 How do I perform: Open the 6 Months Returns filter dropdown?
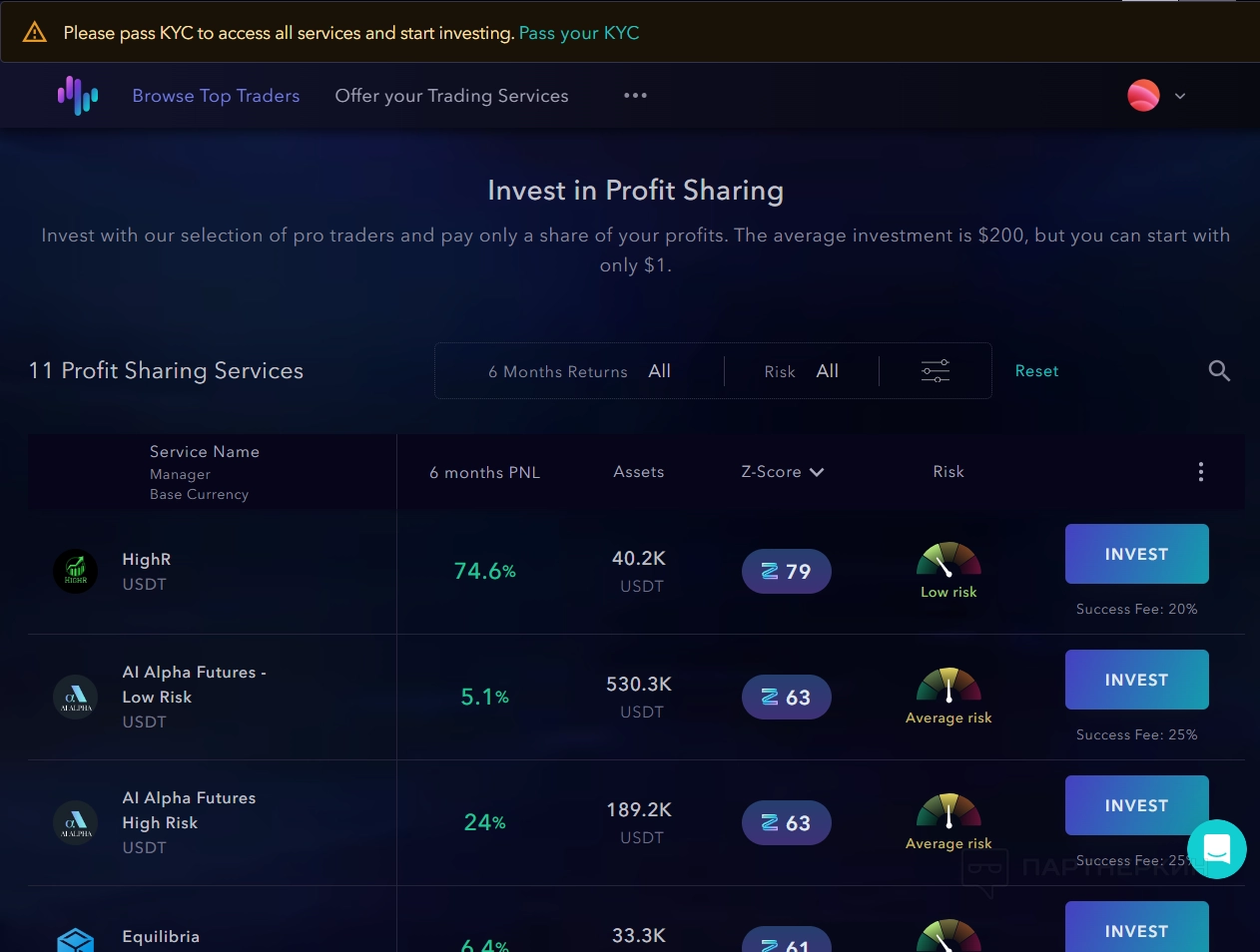[x=579, y=371]
